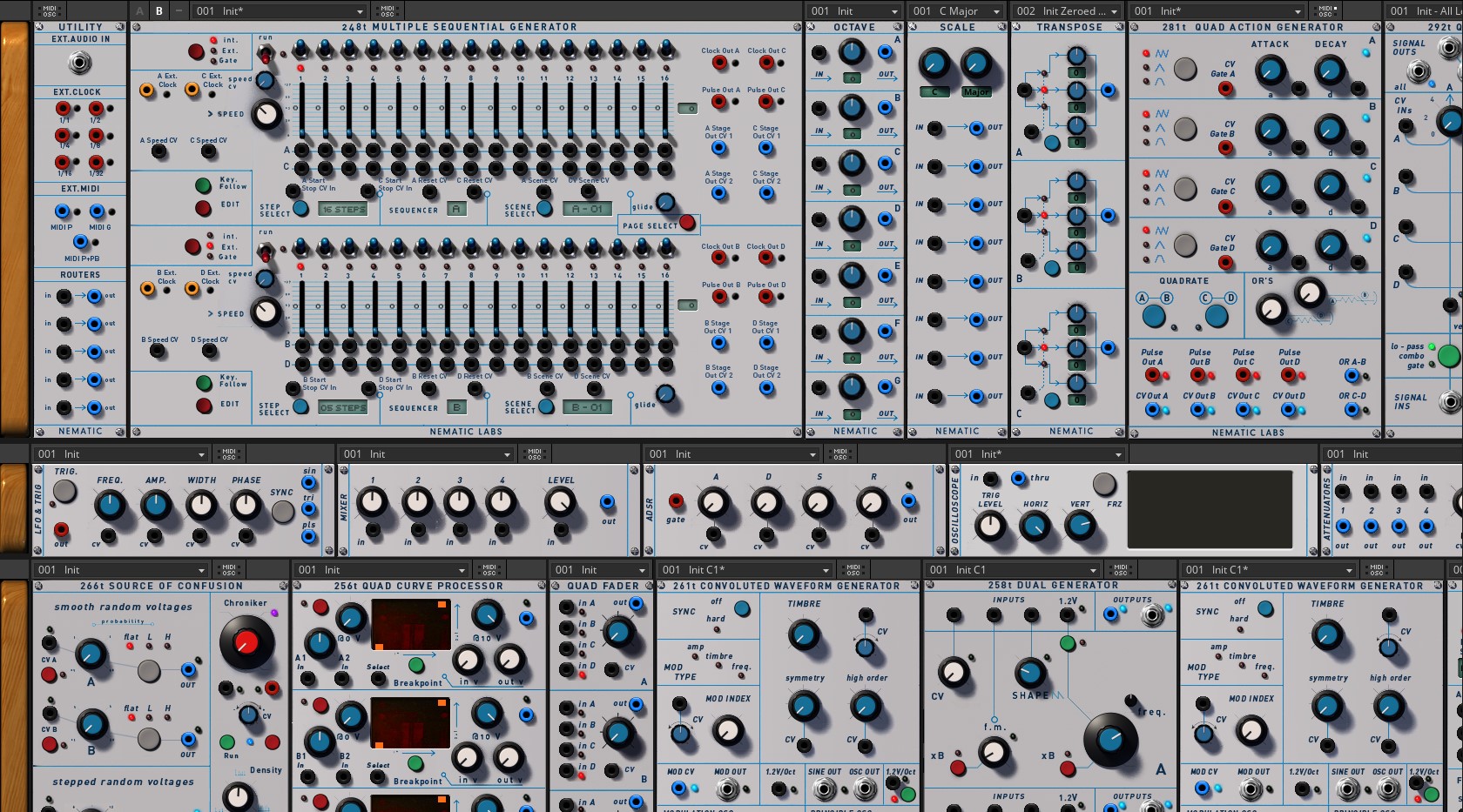
Task: Click the ADSR gate input jack
Action: (676, 501)
